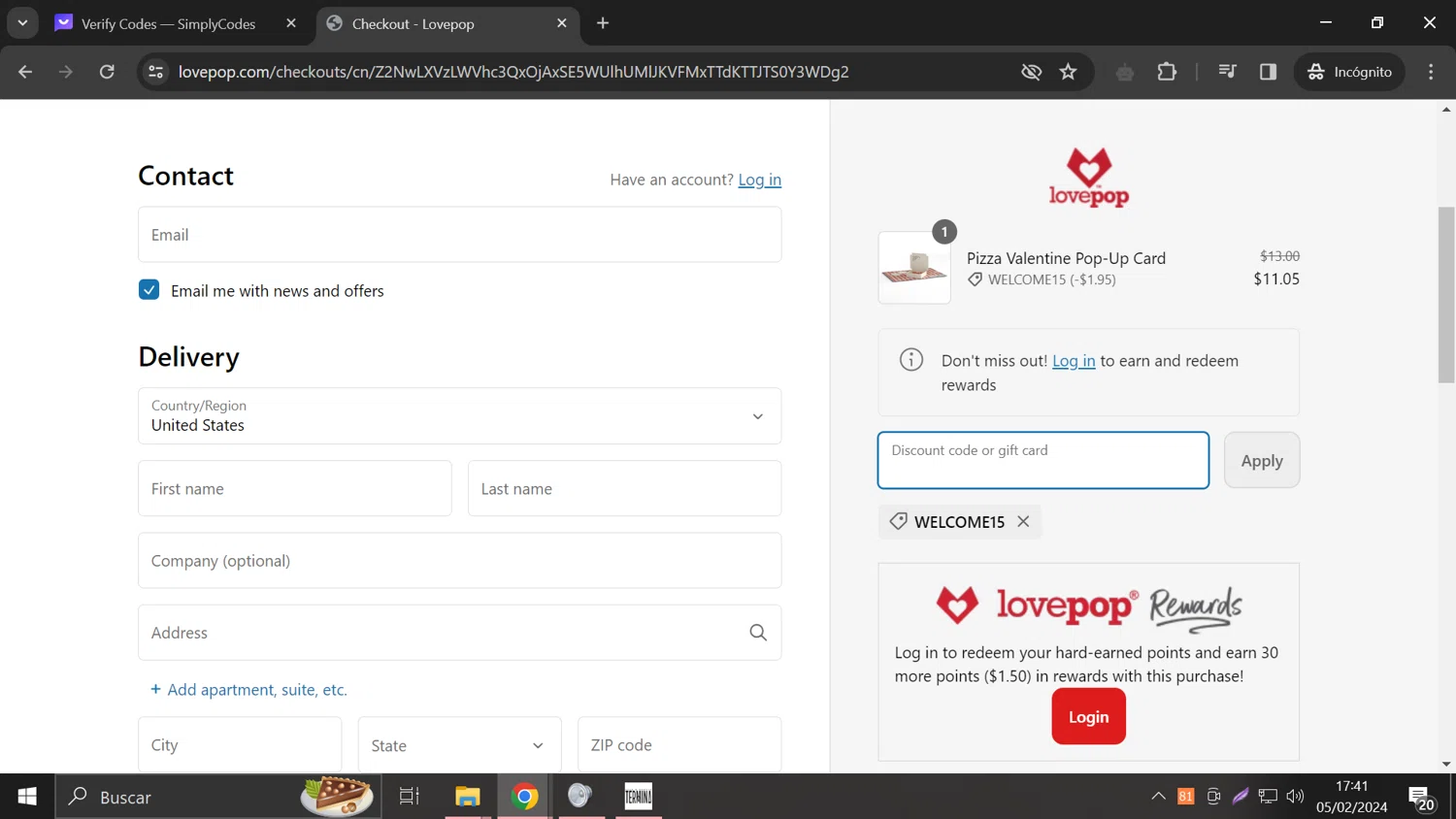Click the browser back arrow
The image size is (1456, 819).
pyautogui.click(x=25, y=72)
